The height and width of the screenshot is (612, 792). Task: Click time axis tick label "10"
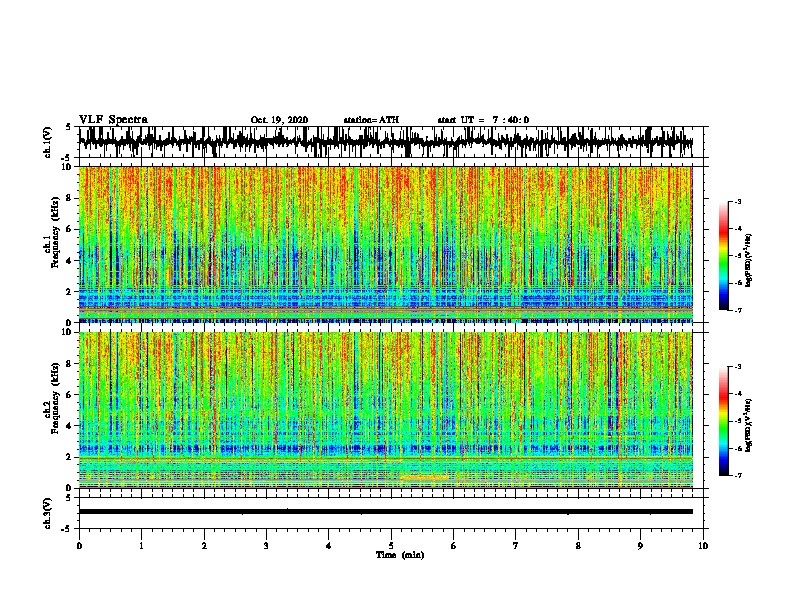703,546
